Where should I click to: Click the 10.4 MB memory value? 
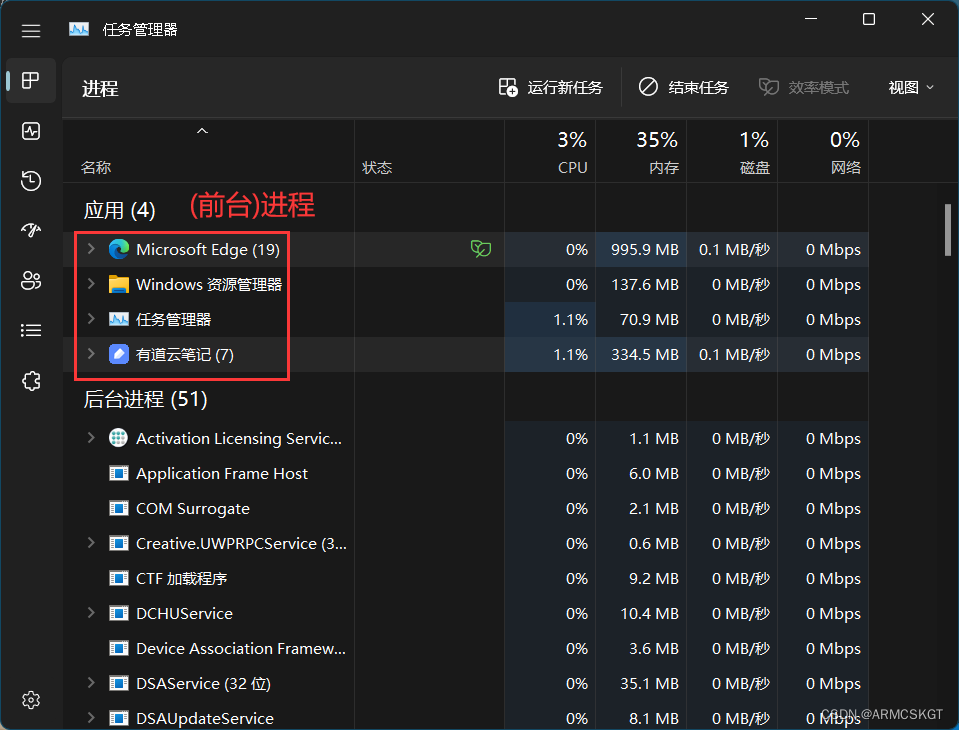point(649,613)
